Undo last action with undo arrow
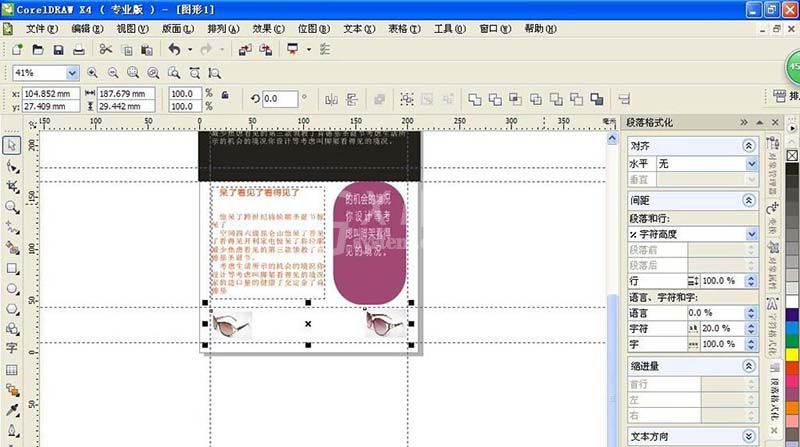Image resolution: width=800 pixels, height=447 pixels. click(174, 49)
